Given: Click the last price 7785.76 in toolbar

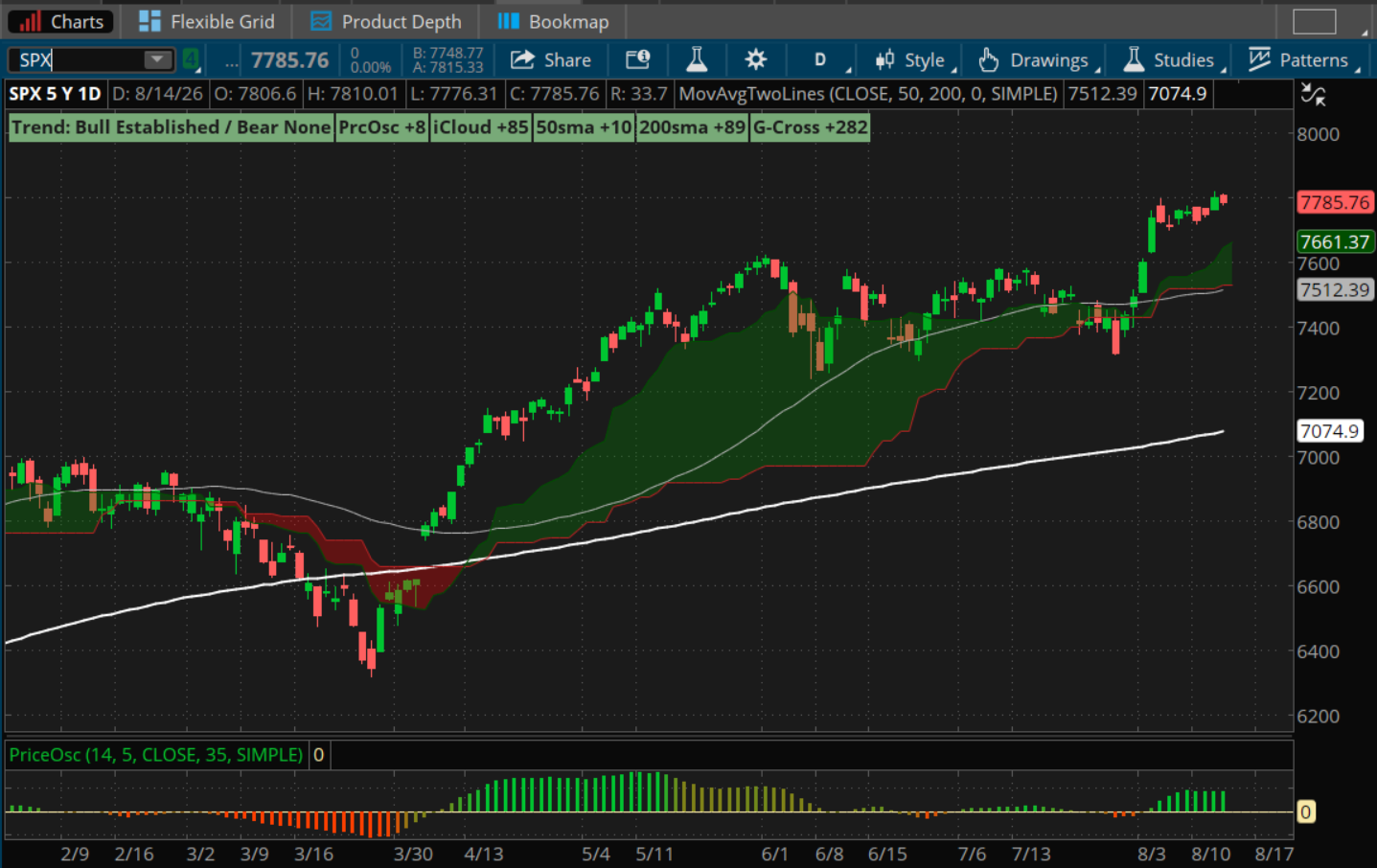Looking at the screenshot, I should [289, 60].
